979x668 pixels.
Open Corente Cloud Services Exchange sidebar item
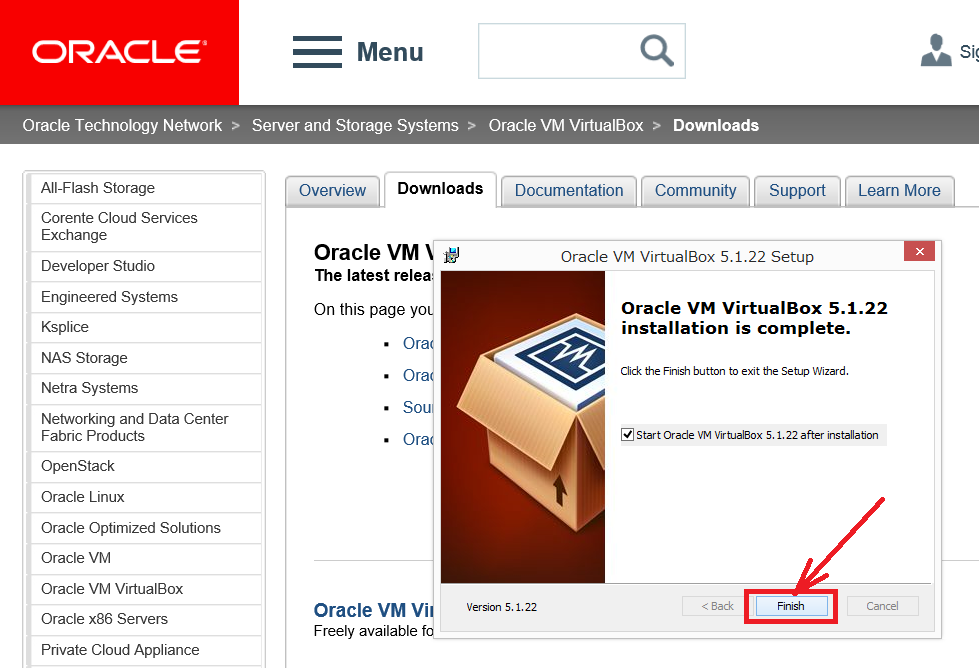[145, 227]
